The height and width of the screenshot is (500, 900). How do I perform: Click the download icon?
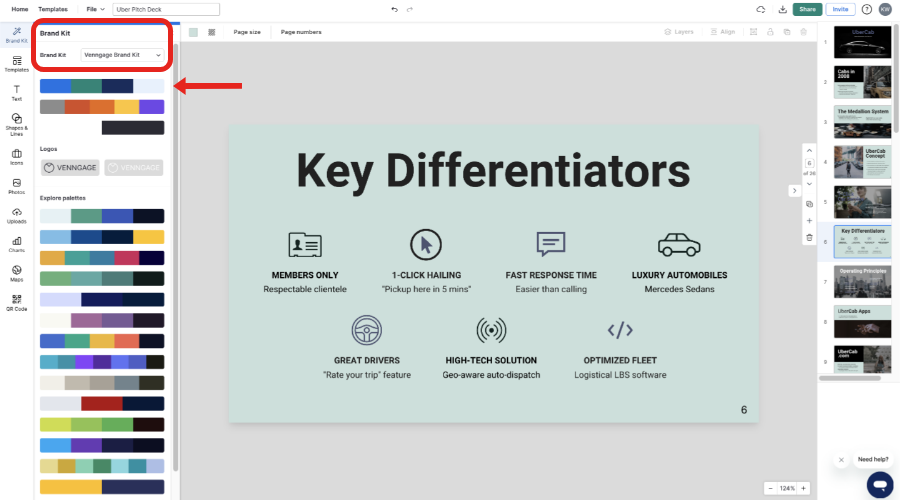(782, 9)
